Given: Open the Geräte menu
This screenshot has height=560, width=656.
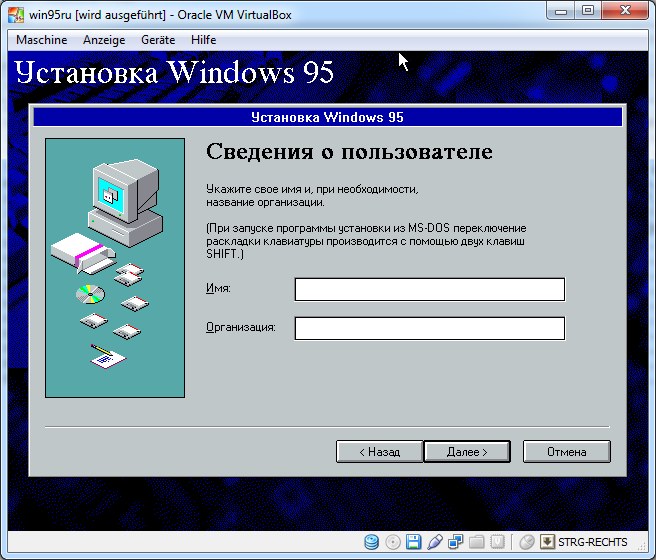Looking at the screenshot, I should 158,40.
